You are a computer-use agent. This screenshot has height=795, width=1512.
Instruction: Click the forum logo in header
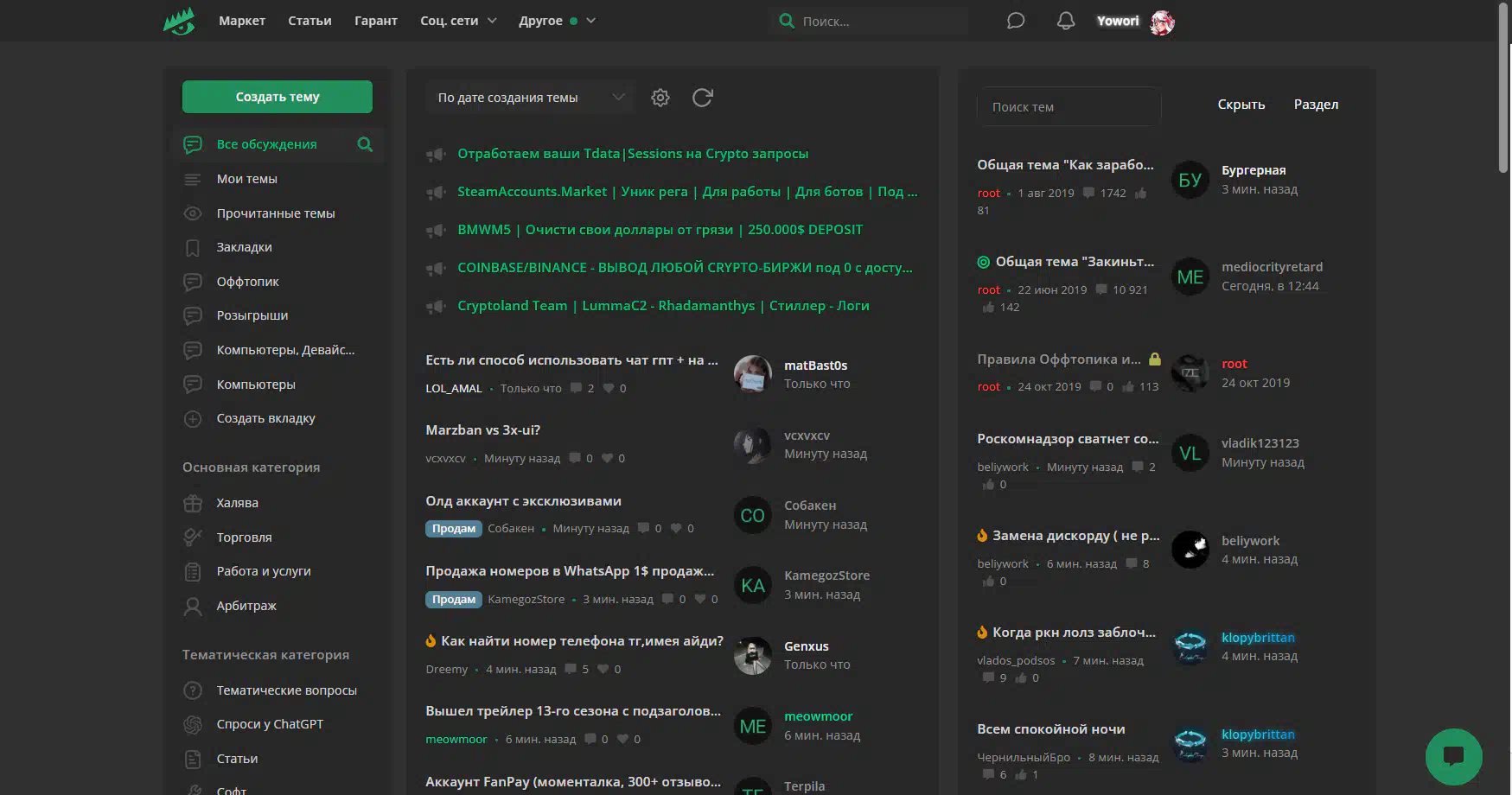tap(179, 21)
